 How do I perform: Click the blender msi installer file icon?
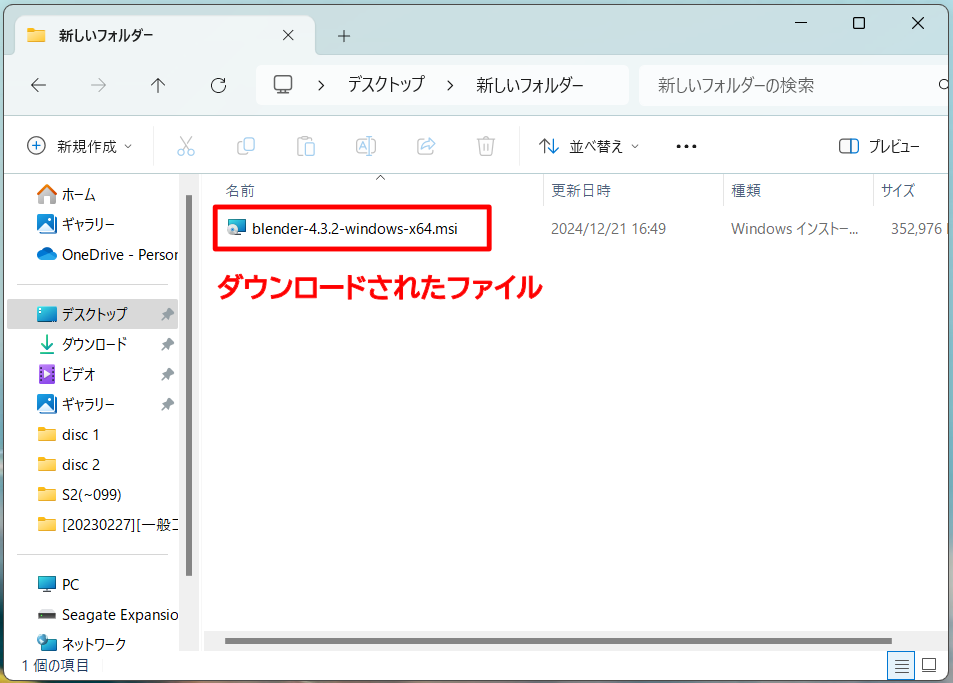point(236,228)
